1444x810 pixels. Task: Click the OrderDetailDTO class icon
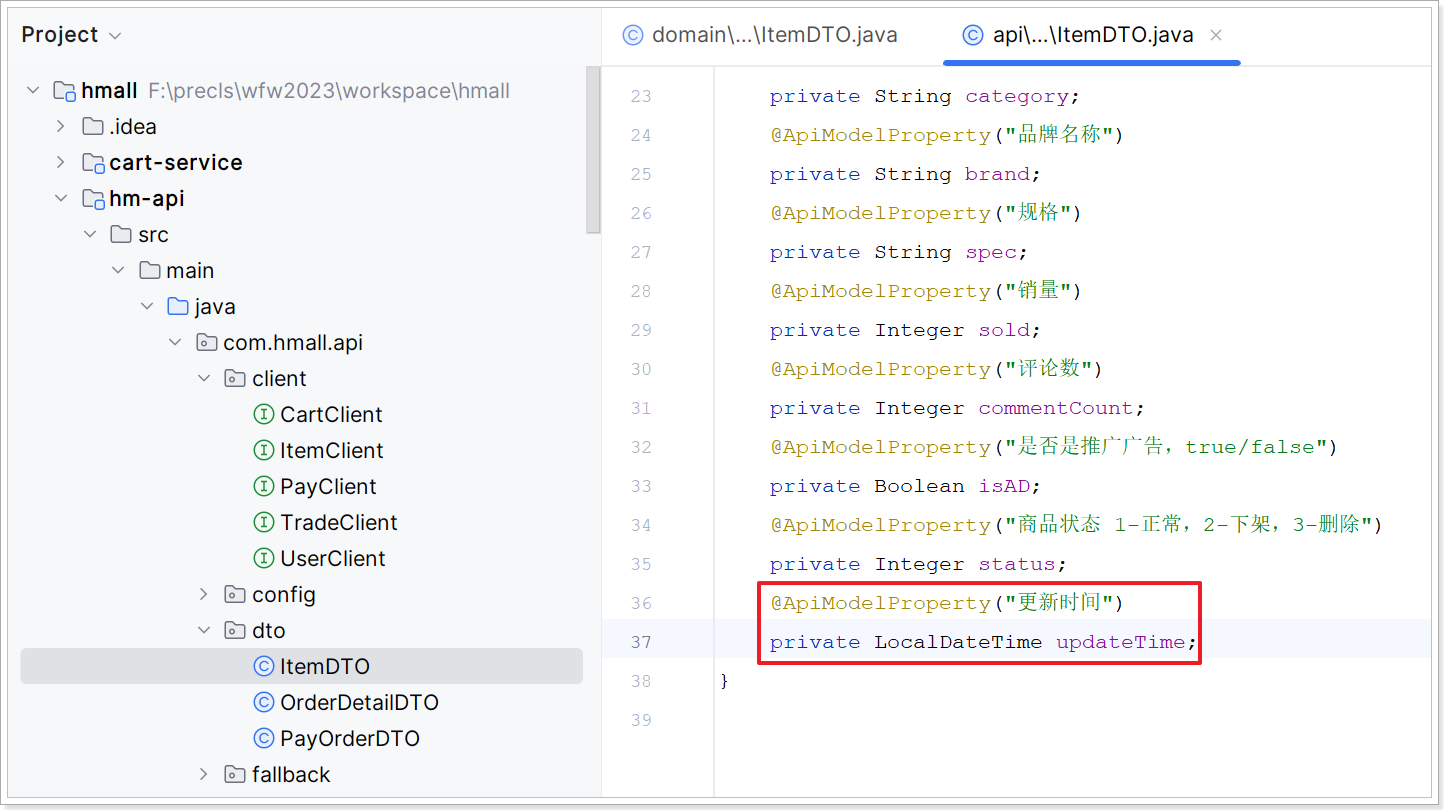pyautogui.click(x=264, y=703)
